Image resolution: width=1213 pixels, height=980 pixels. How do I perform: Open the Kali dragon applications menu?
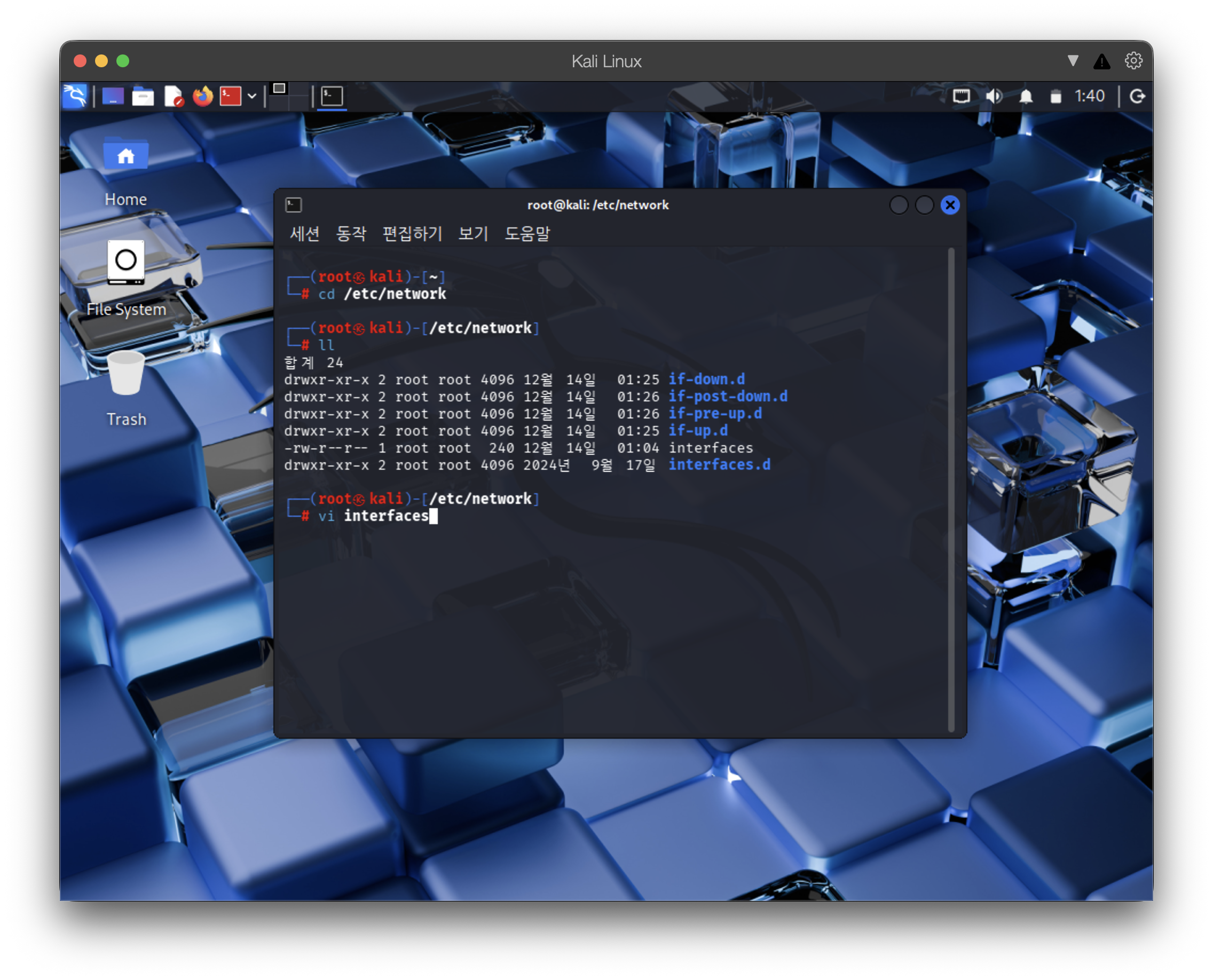tap(75, 96)
